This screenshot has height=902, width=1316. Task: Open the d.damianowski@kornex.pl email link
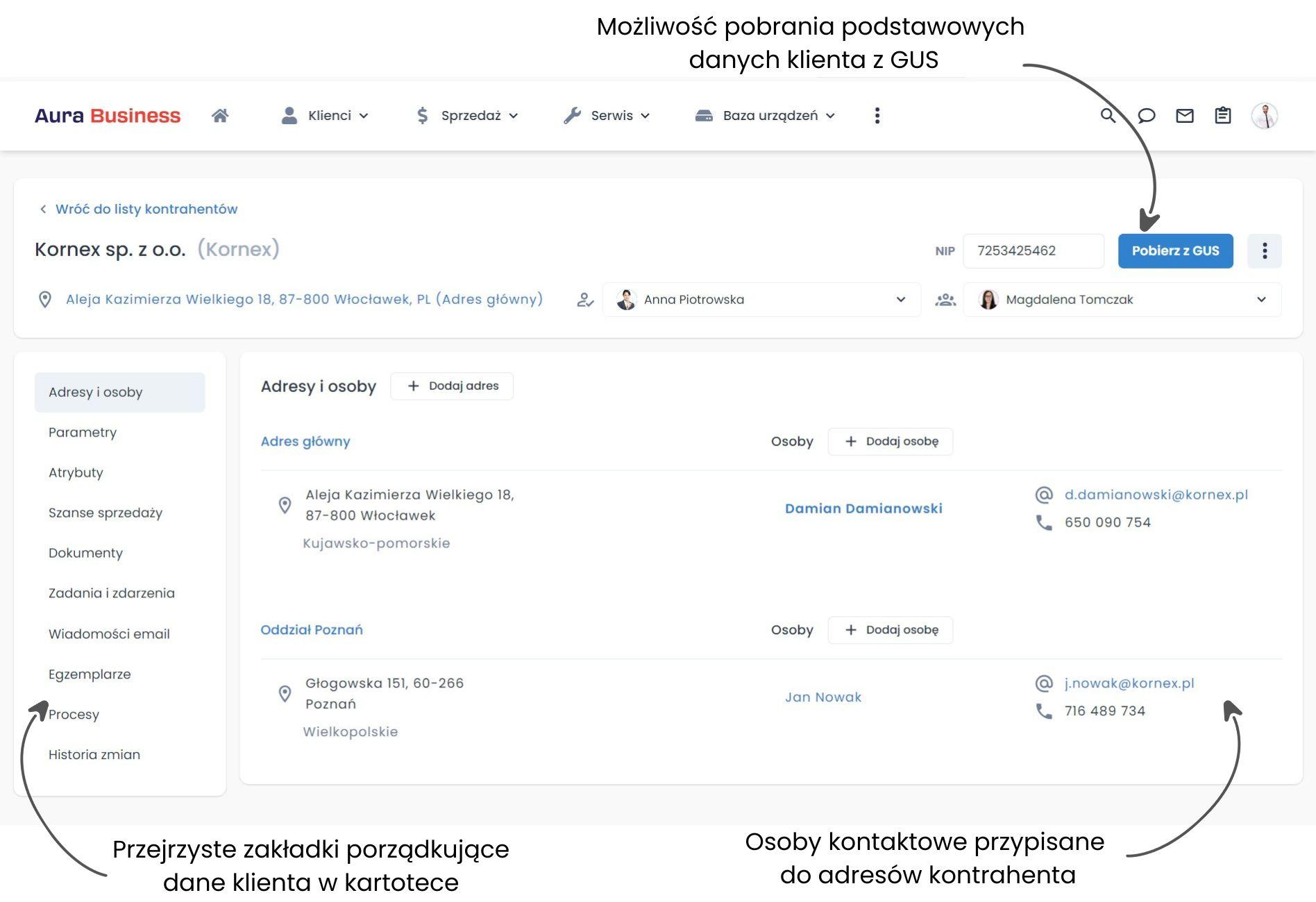[x=1156, y=495]
